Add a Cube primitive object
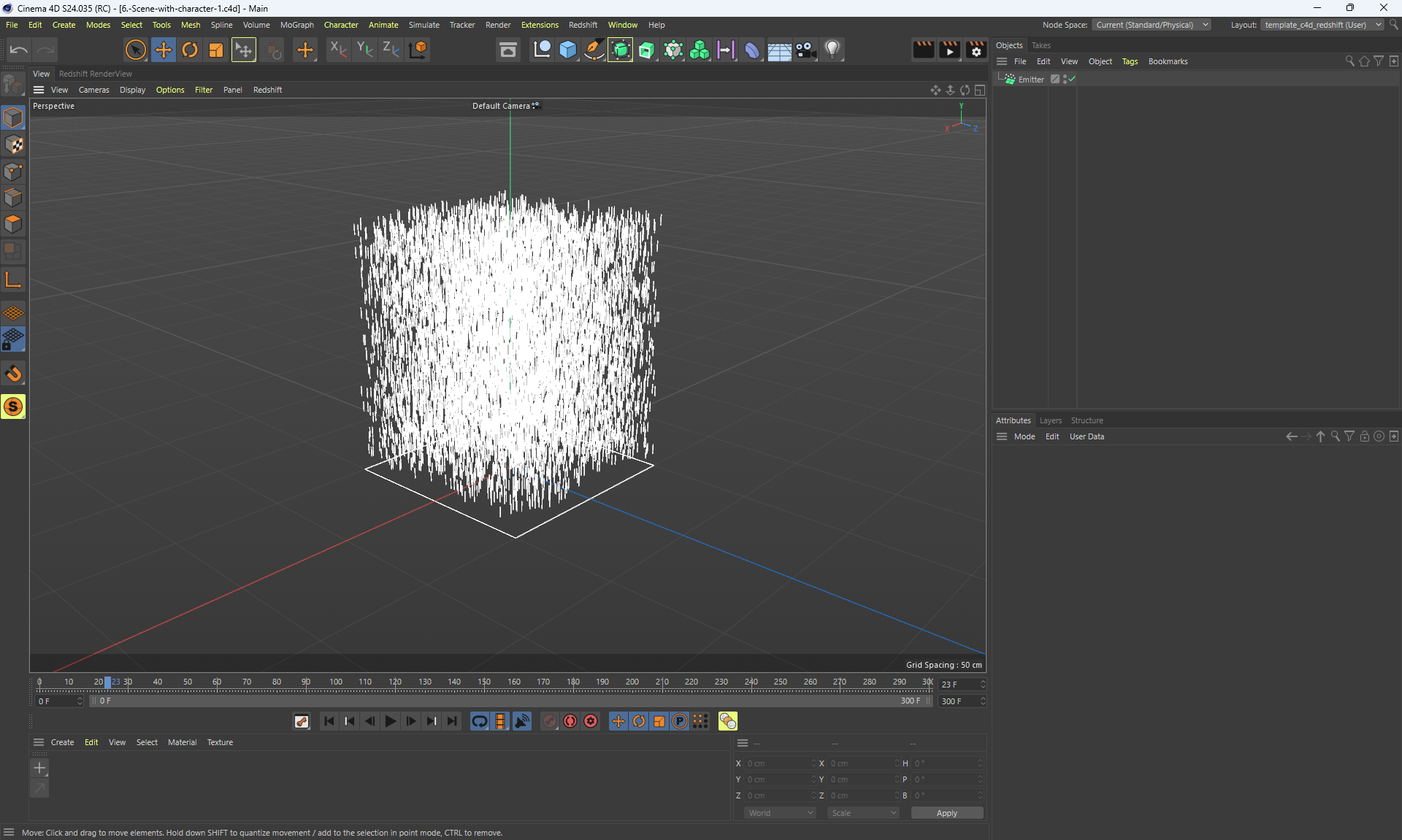The height and width of the screenshot is (840, 1402). (x=568, y=50)
